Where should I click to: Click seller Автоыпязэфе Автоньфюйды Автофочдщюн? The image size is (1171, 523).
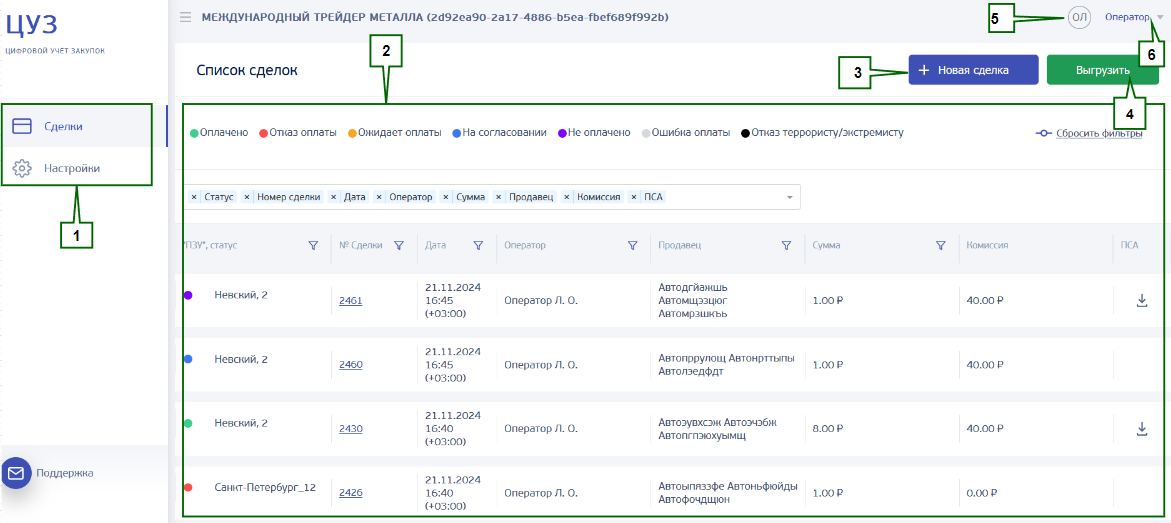[x=728, y=493]
